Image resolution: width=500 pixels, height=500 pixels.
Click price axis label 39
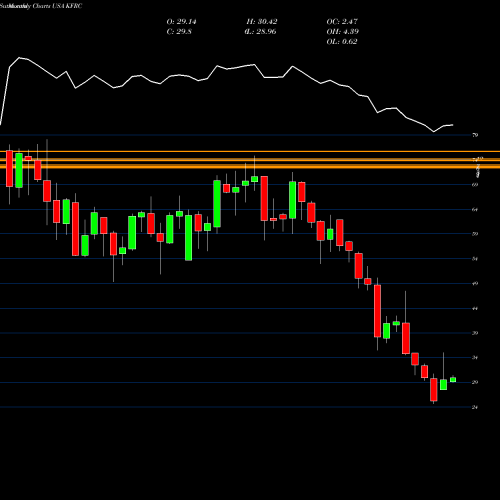[x=475, y=333]
